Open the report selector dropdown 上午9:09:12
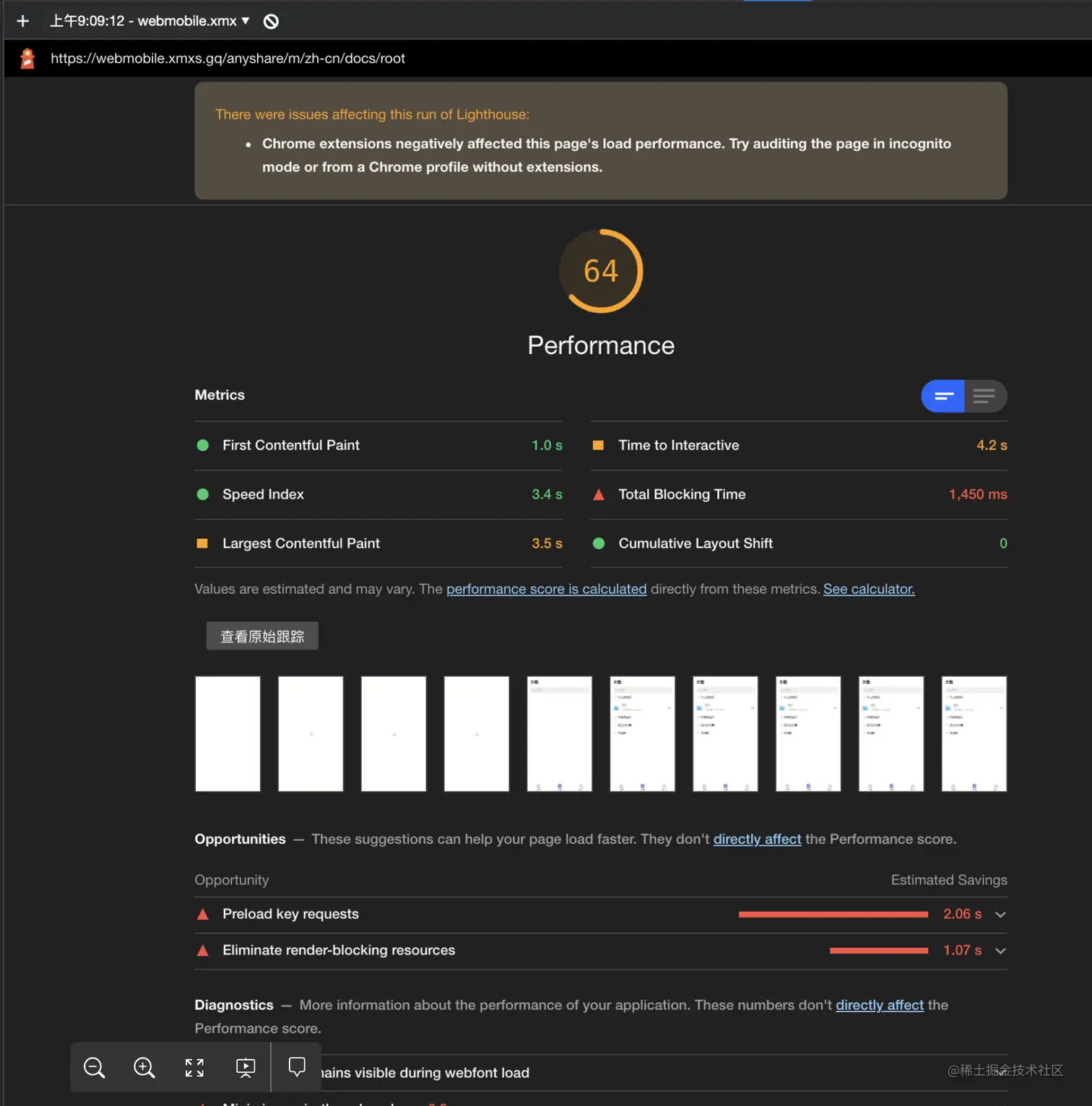Viewport: 1092px width, 1106px height. 149,21
